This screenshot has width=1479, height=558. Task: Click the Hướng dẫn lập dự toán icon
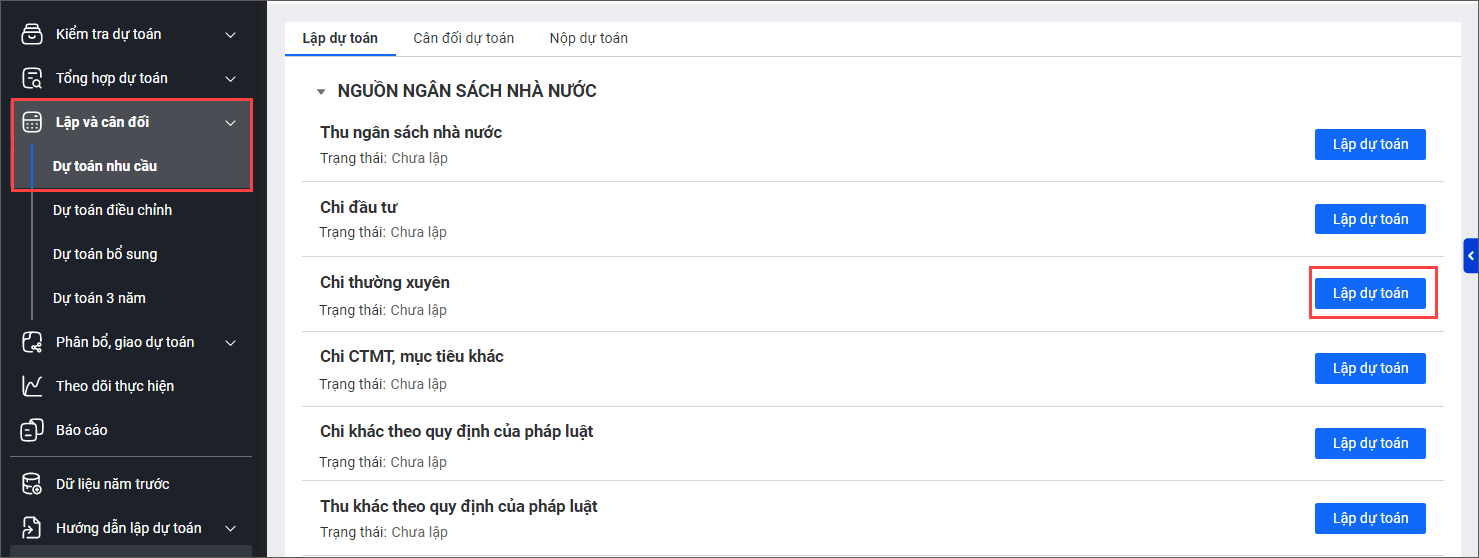coord(33,528)
